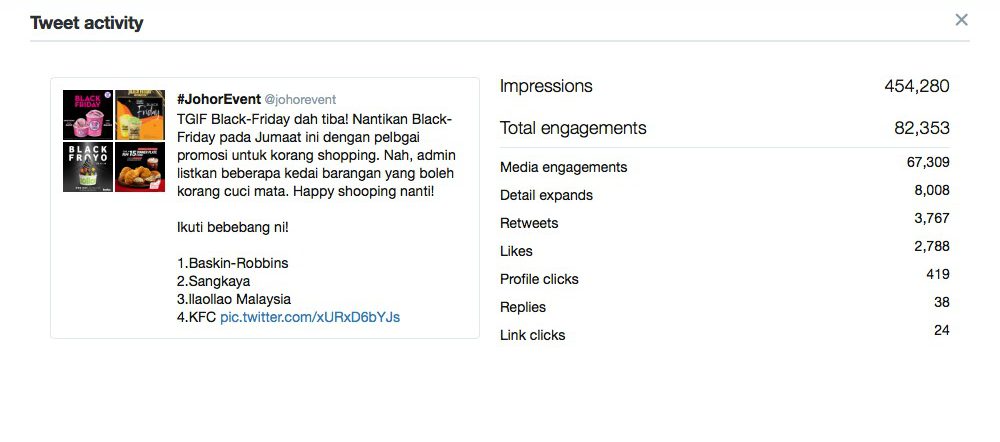The image size is (1000, 442).
Task: Open the green drink thumbnail image
Action: click(140, 115)
